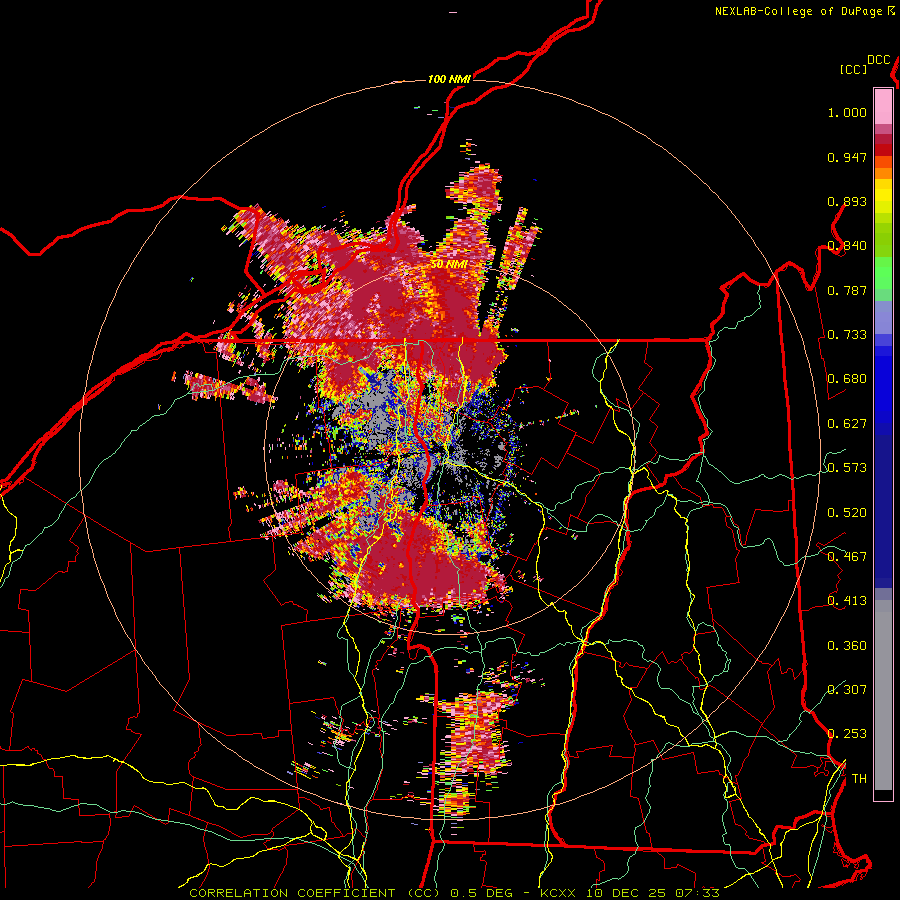Click the TH threshold label
900x900 pixels.
click(x=859, y=779)
